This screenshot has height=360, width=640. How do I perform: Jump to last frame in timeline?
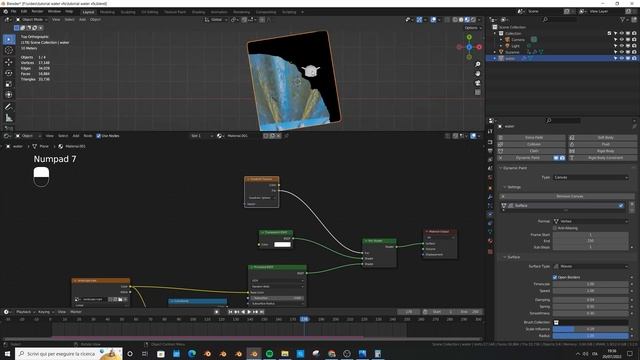[262, 312]
